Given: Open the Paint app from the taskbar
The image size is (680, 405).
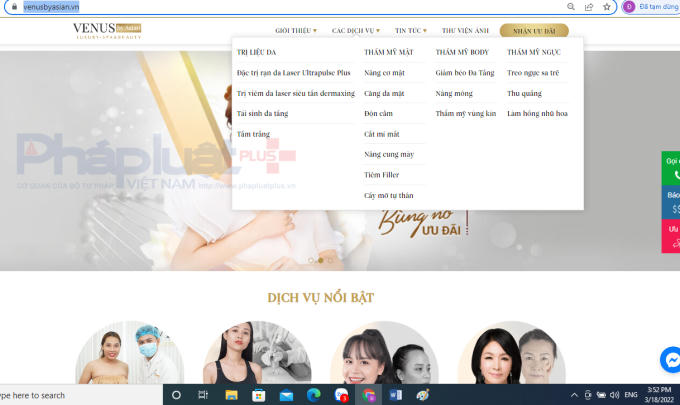Looking at the screenshot, I should coord(422,395).
